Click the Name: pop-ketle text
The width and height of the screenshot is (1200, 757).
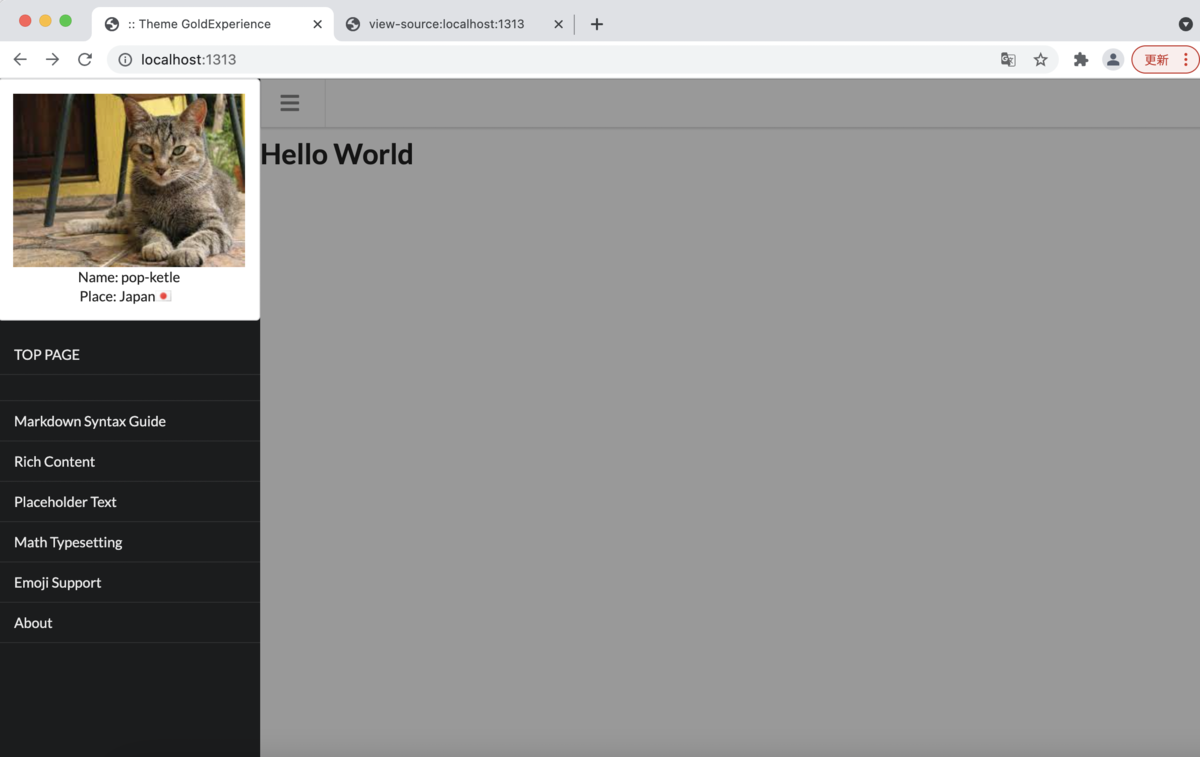[129, 277]
